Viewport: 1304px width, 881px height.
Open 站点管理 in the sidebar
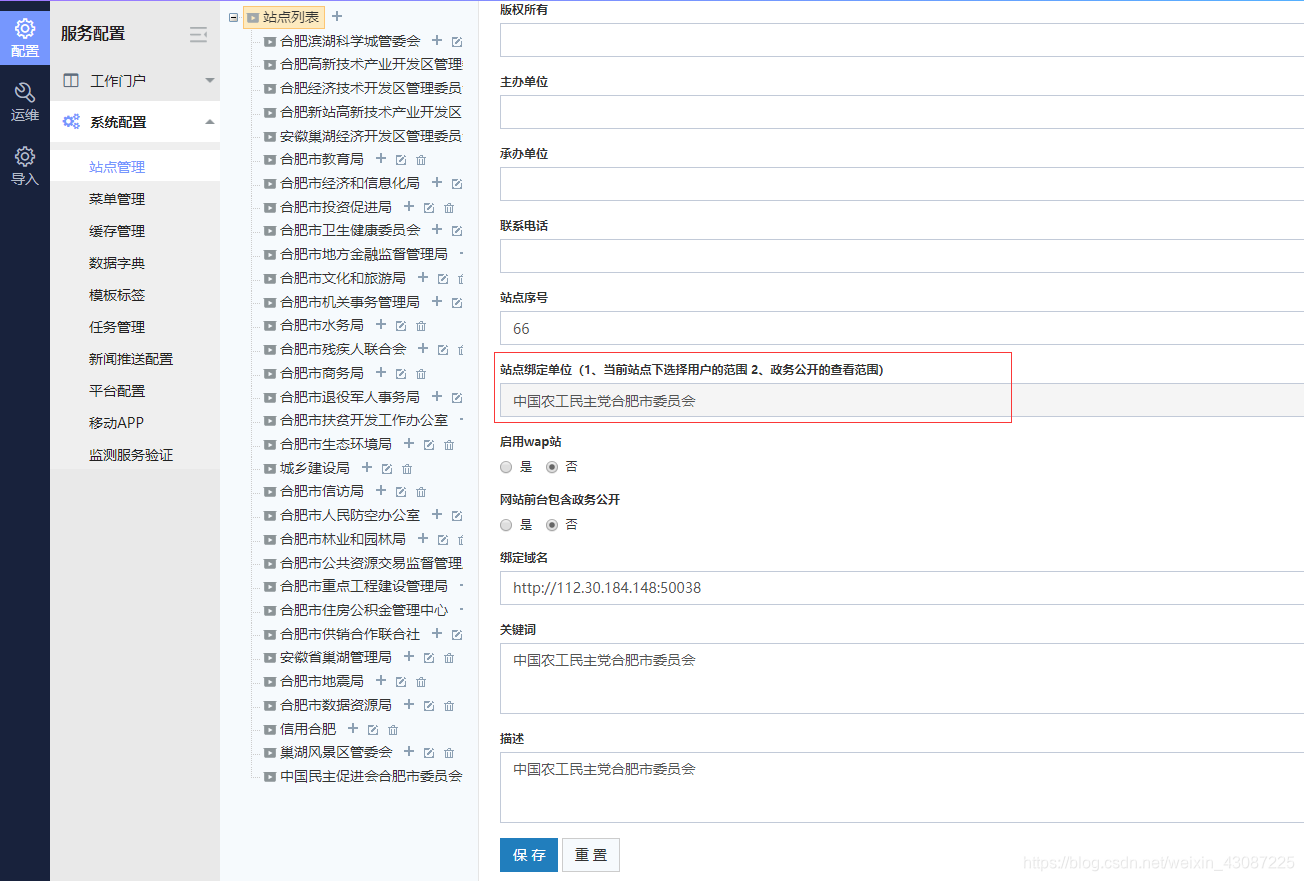(x=117, y=167)
